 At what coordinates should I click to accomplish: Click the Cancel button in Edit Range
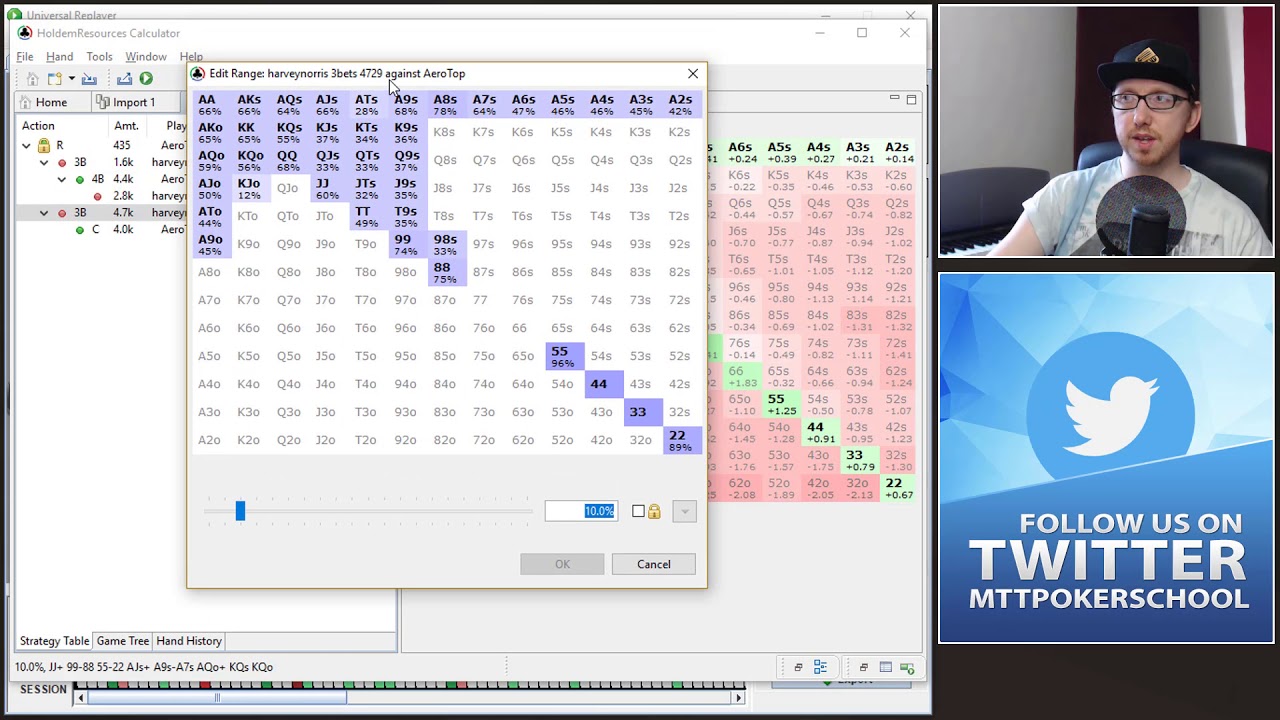coord(654,564)
